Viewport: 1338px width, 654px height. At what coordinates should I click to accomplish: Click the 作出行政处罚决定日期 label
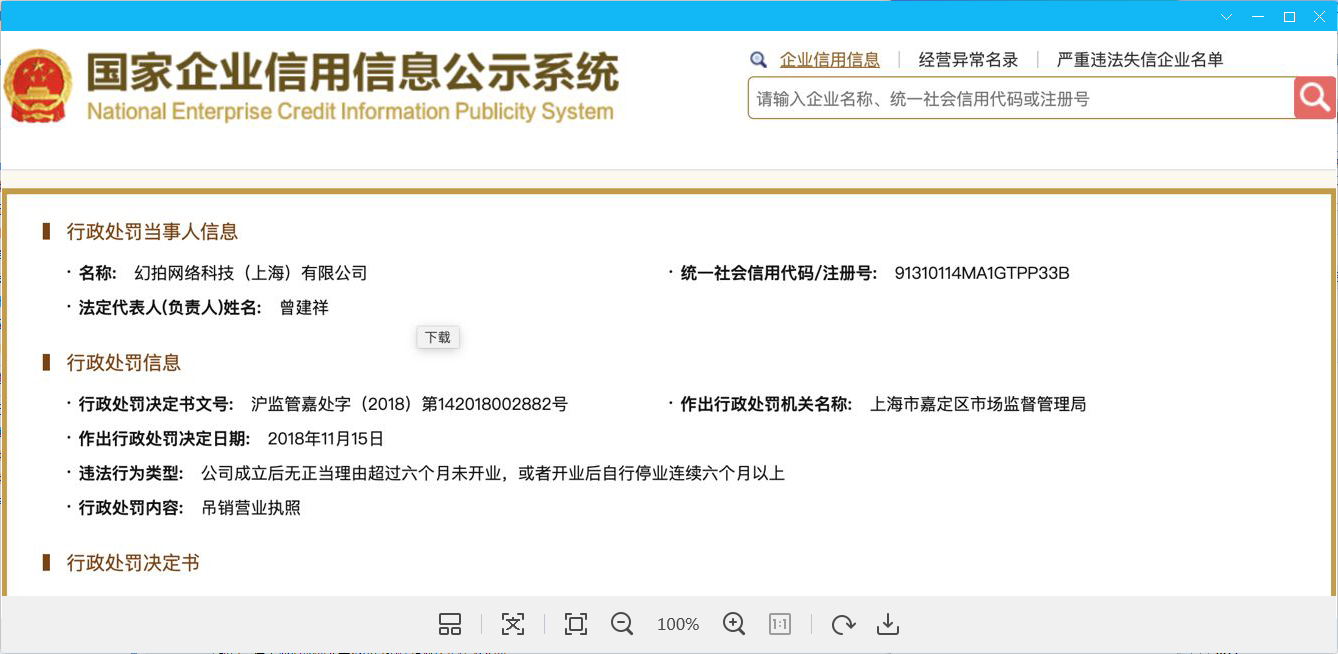165,439
